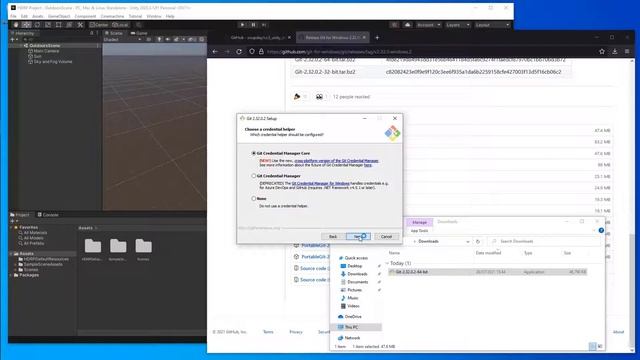This screenshot has width=640, height=360.
Task: Open Unity cloud services icon
Action: 407,25
